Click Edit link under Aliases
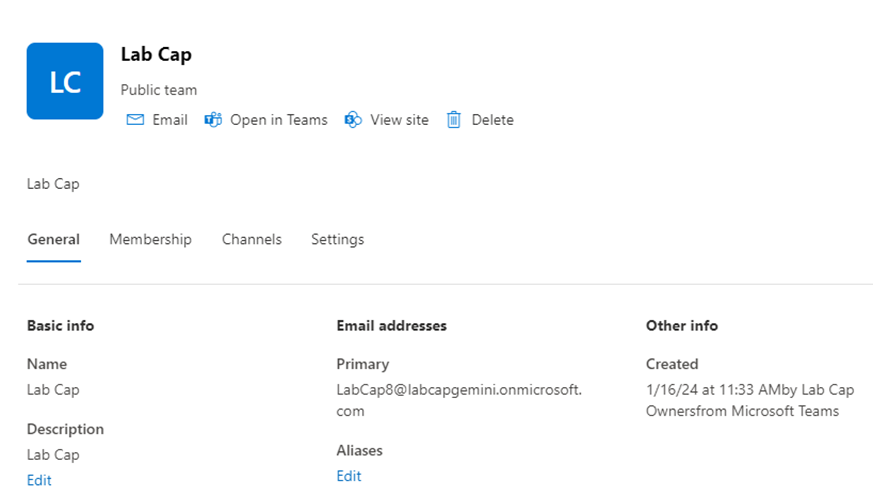This screenshot has width=873, height=496. (x=349, y=476)
